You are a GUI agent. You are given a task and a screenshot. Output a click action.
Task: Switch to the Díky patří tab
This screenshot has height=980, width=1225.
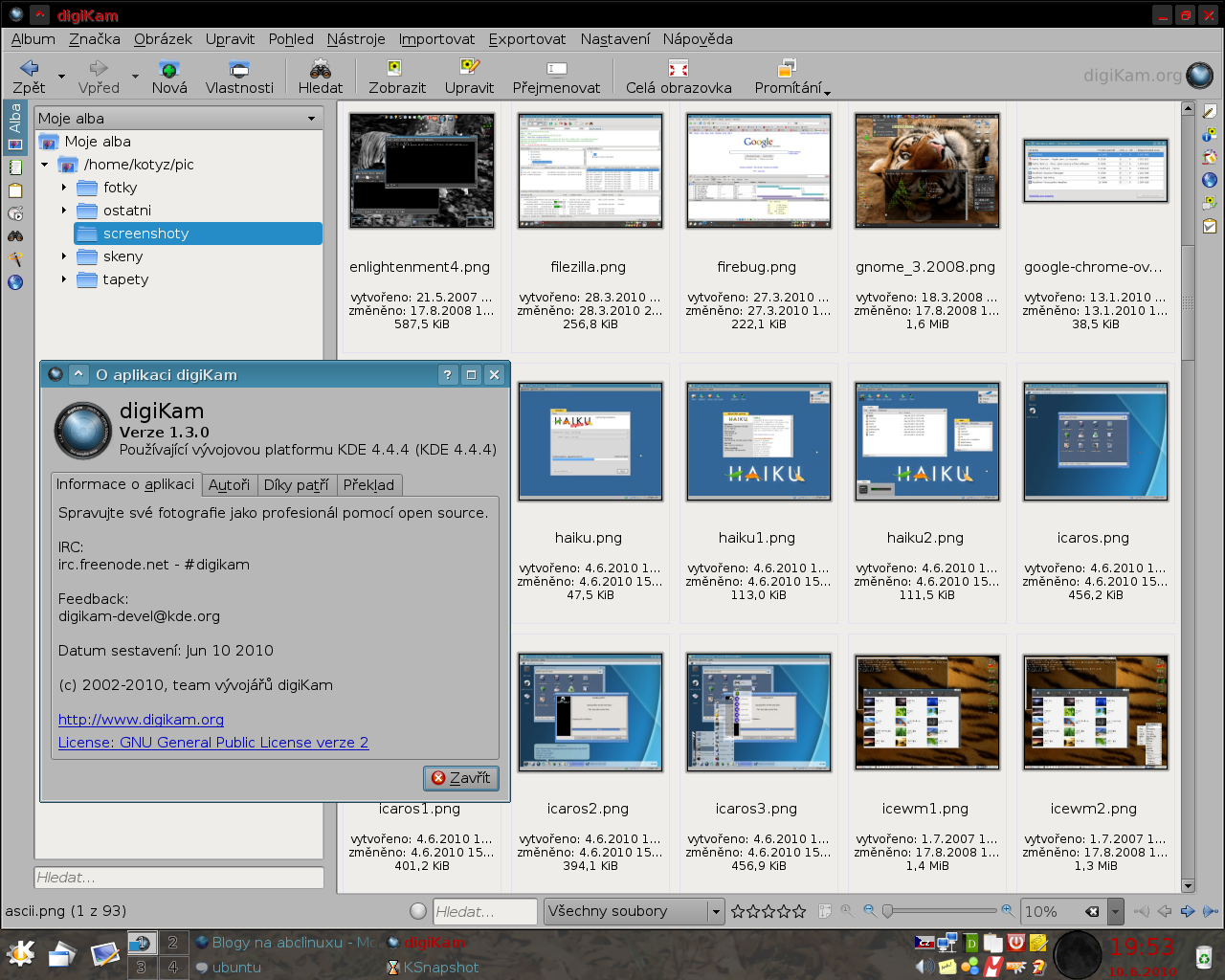point(297,485)
